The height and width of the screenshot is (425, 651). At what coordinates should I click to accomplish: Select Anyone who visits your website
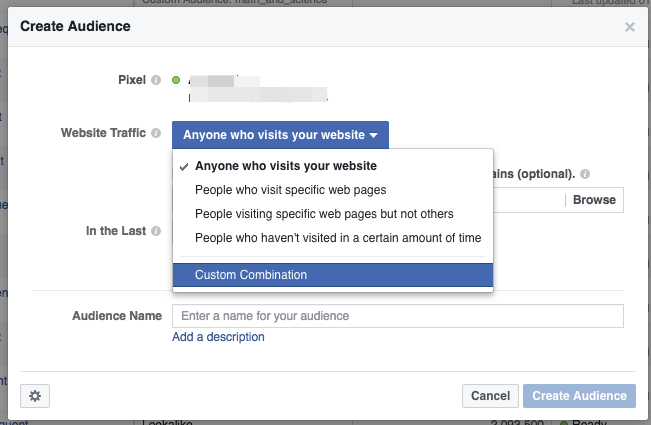(286, 166)
